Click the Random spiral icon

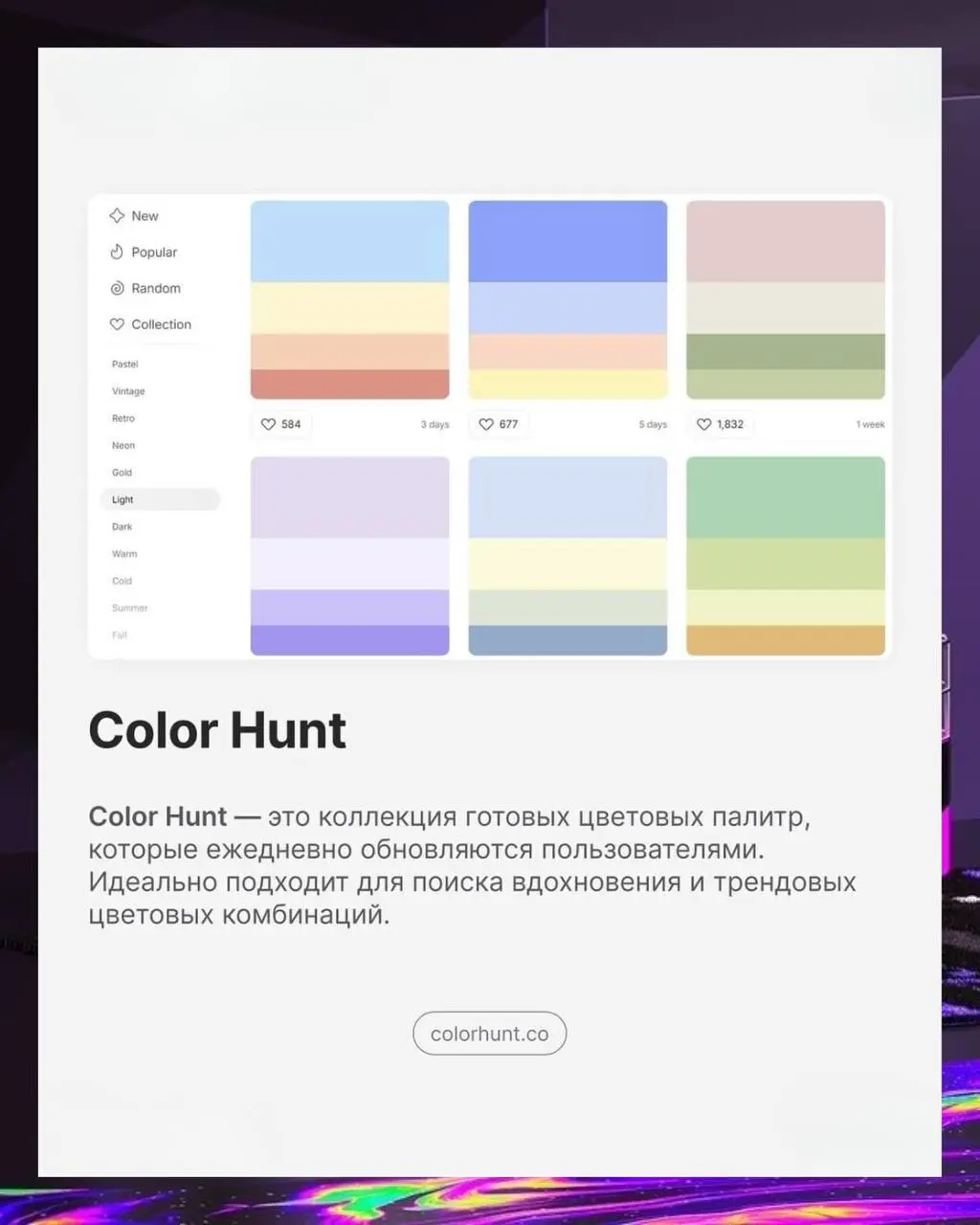click(x=117, y=288)
